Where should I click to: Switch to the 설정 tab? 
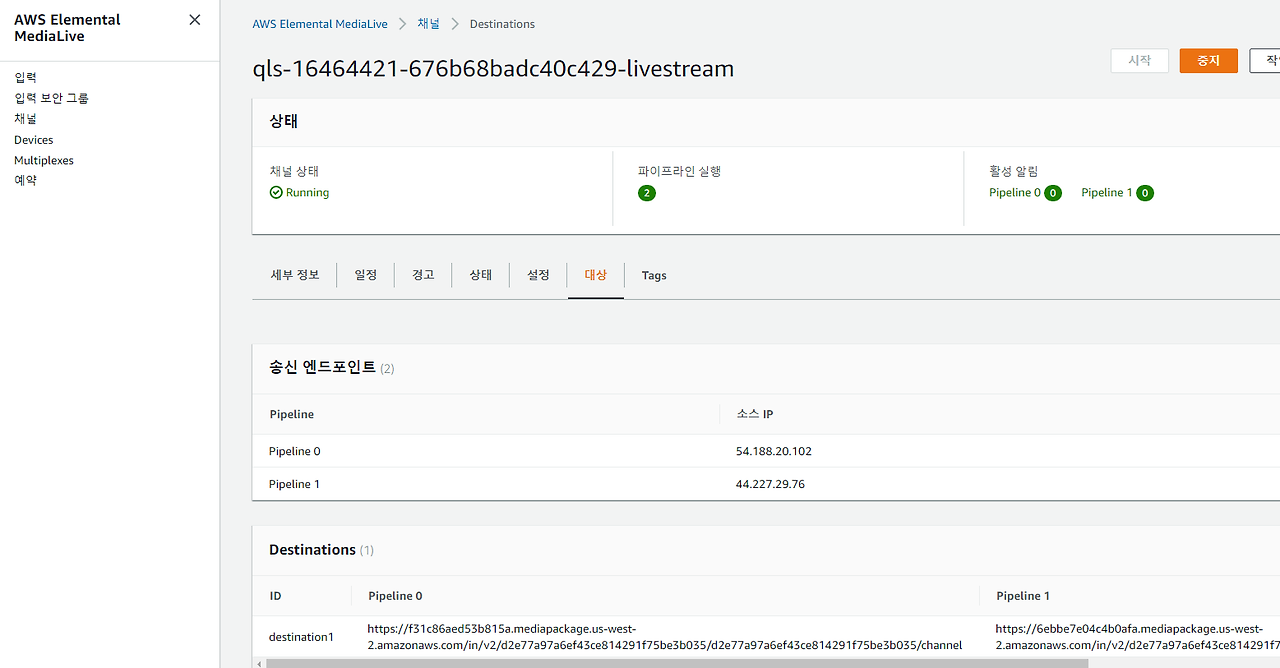pos(538,275)
